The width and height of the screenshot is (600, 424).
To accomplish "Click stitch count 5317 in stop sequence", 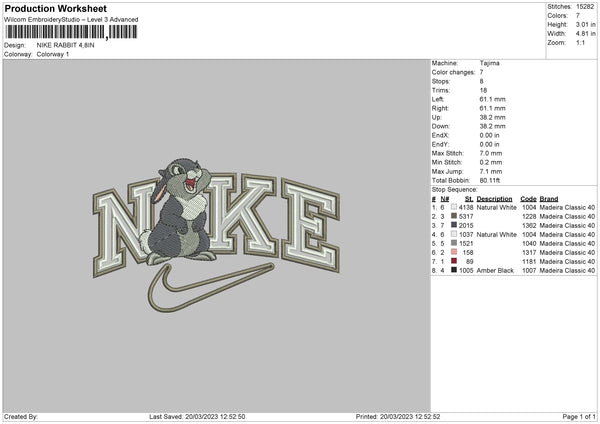I will tap(466, 217).
